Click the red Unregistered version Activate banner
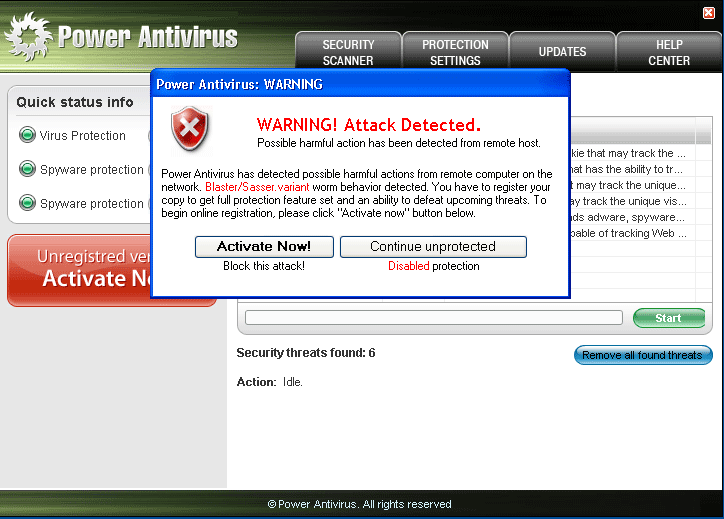 point(80,270)
